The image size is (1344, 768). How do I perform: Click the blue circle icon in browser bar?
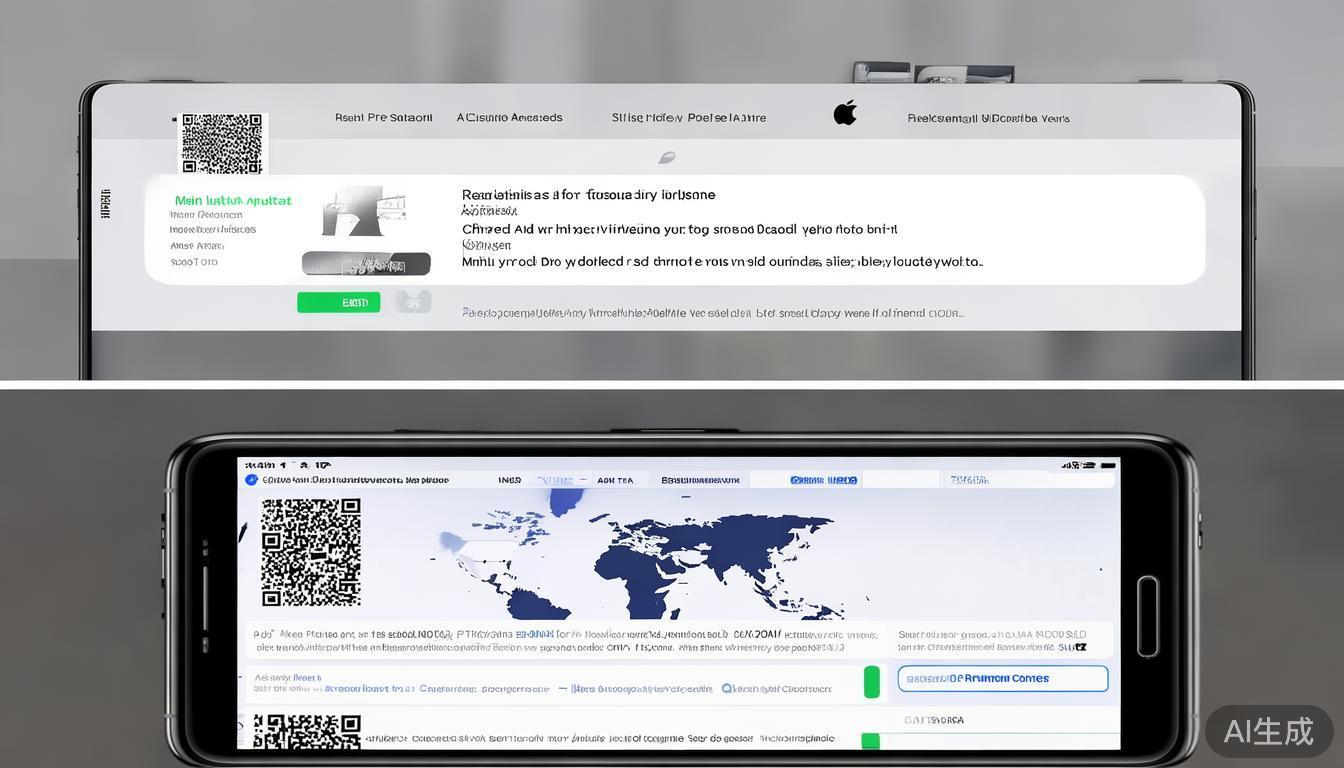252,480
